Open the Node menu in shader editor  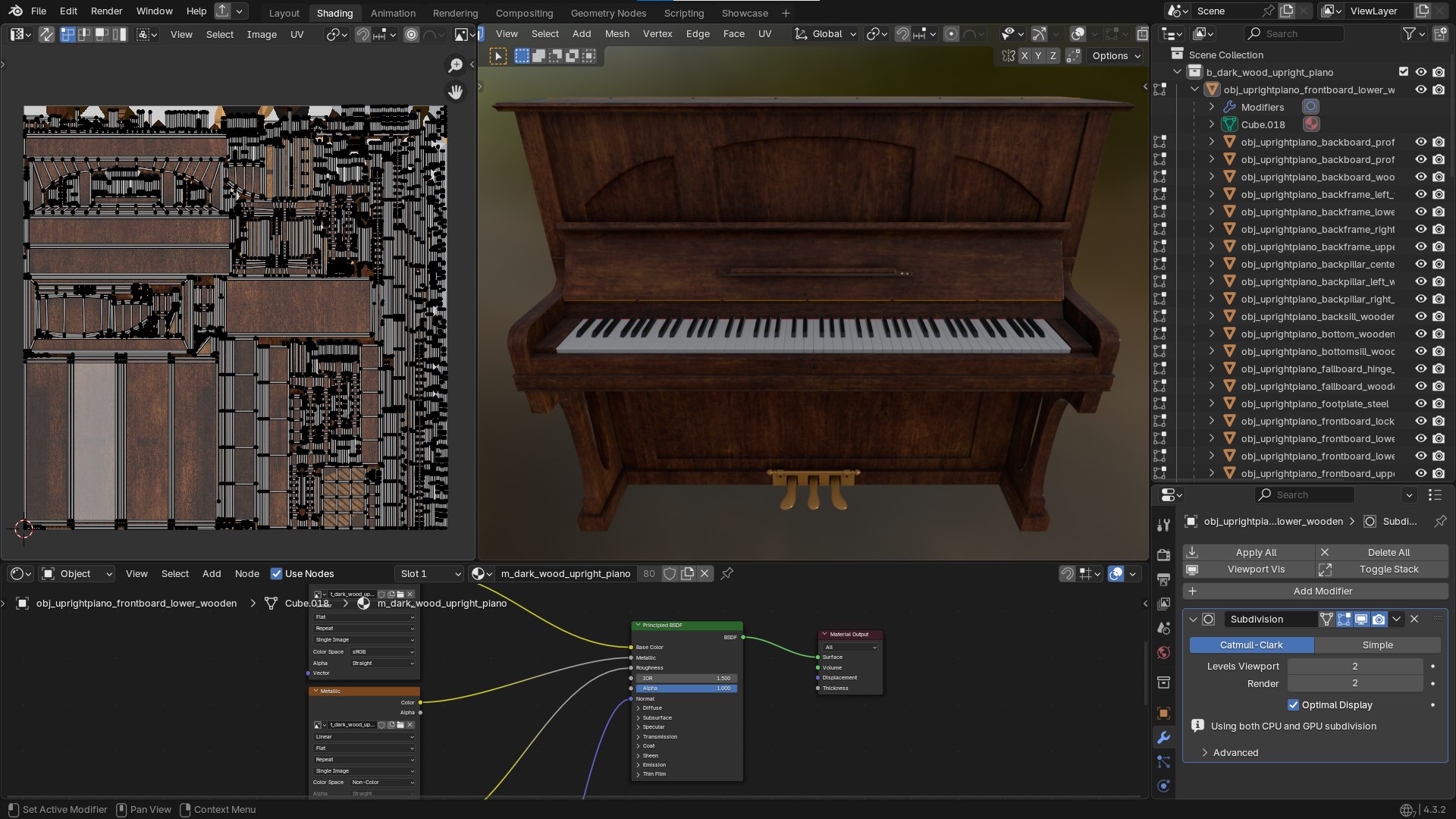point(247,573)
